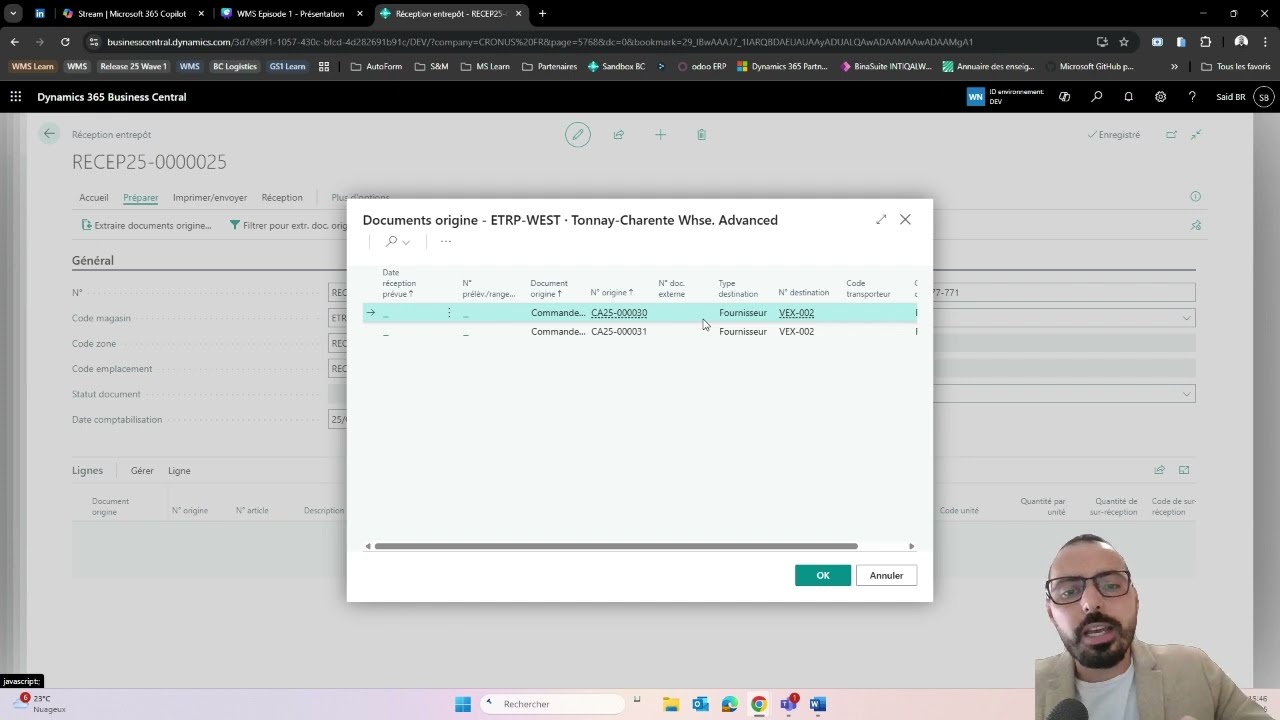The width and height of the screenshot is (1280, 720).
Task: Share the warehouse receipt page
Action: (x=619, y=134)
